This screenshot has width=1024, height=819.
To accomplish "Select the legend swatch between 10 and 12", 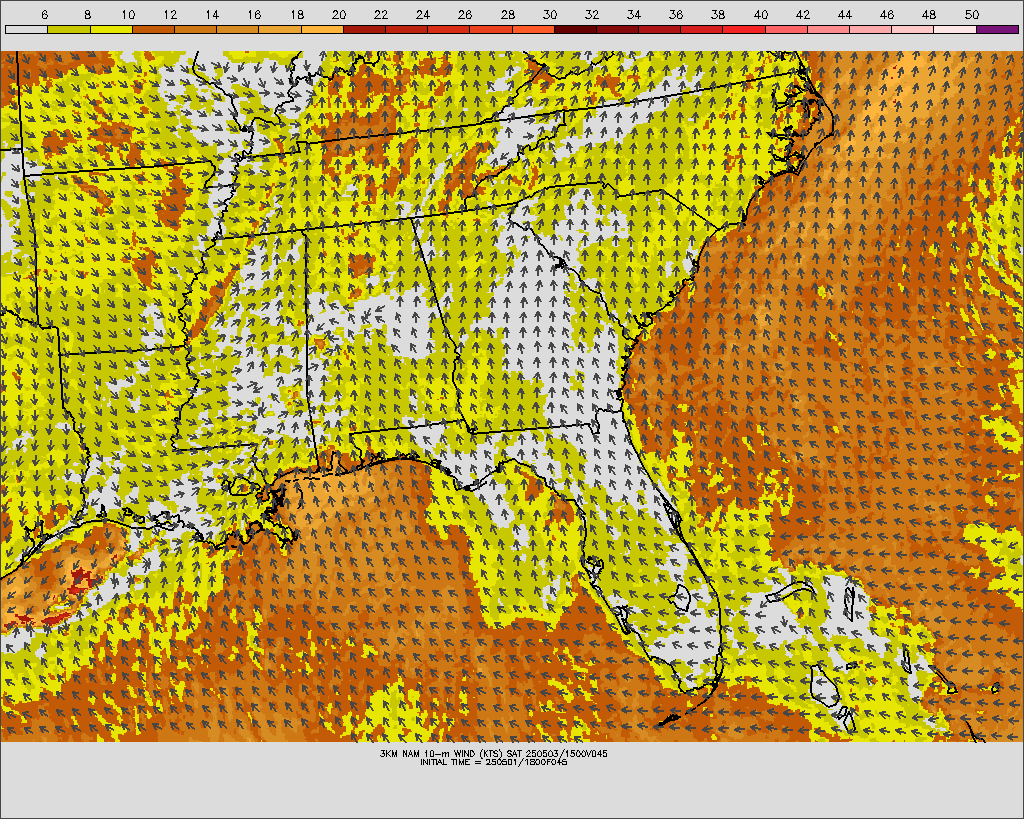I will [x=153, y=29].
